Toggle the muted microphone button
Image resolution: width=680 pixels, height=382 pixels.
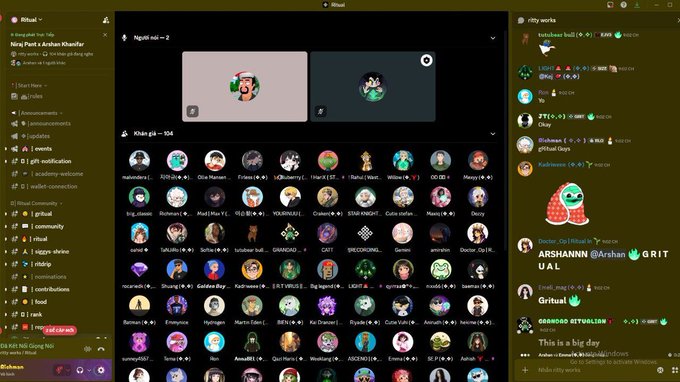pyautogui.click(x=59, y=370)
